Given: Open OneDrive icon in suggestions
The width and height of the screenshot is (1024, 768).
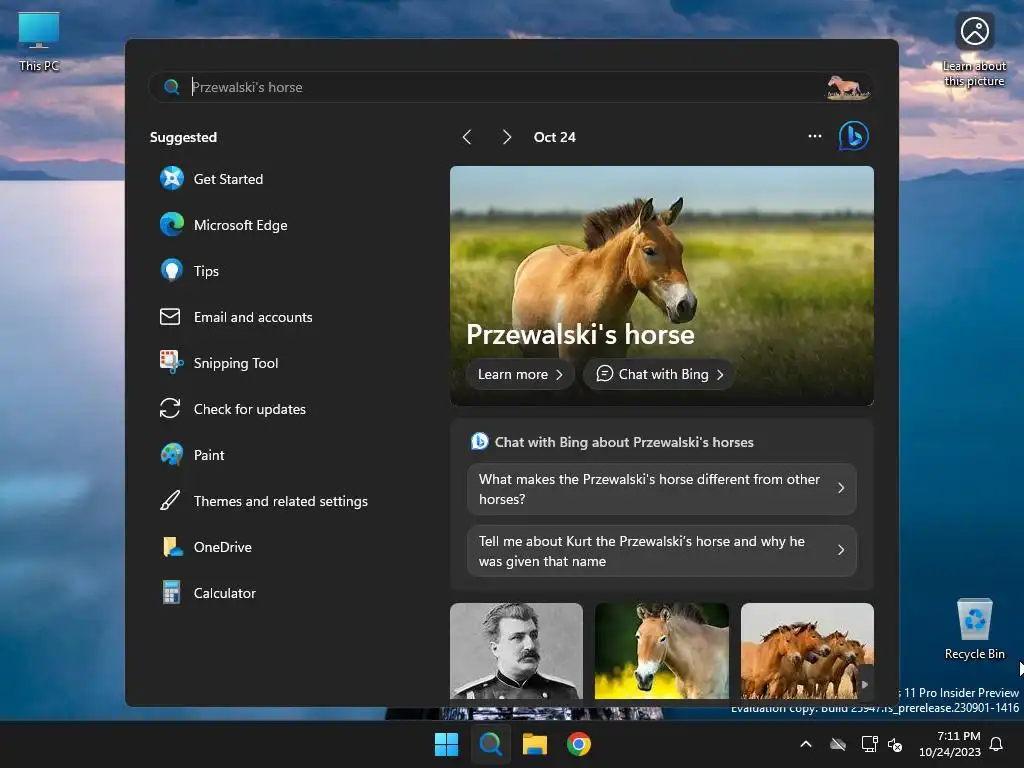Looking at the screenshot, I should click(172, 547).
